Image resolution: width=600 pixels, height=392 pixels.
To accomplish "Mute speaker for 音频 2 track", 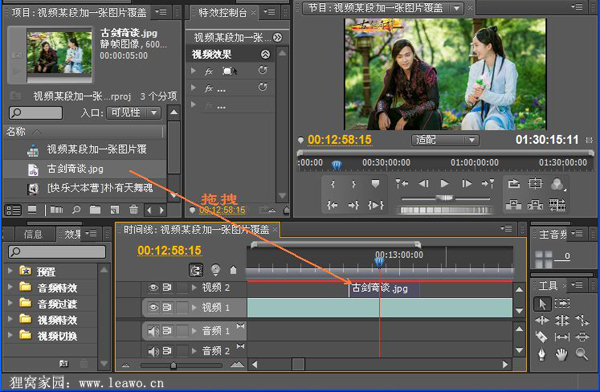I will pos(153,351).
